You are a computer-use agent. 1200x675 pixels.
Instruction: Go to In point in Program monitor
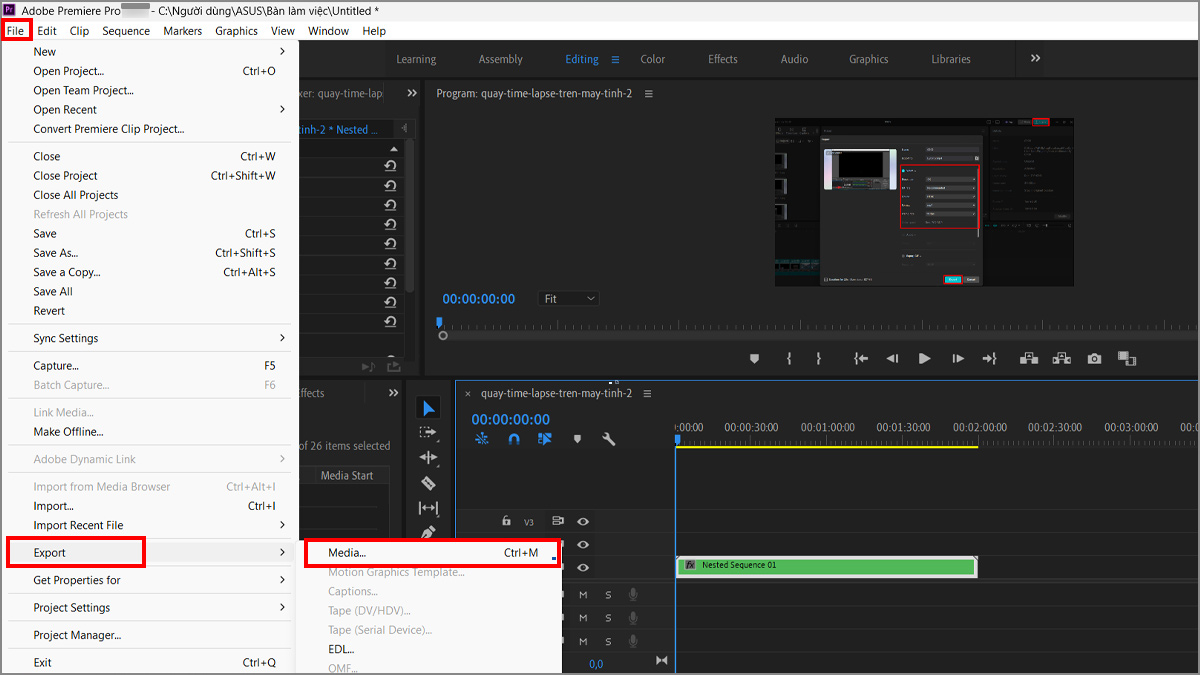click(x=860, y=358)
